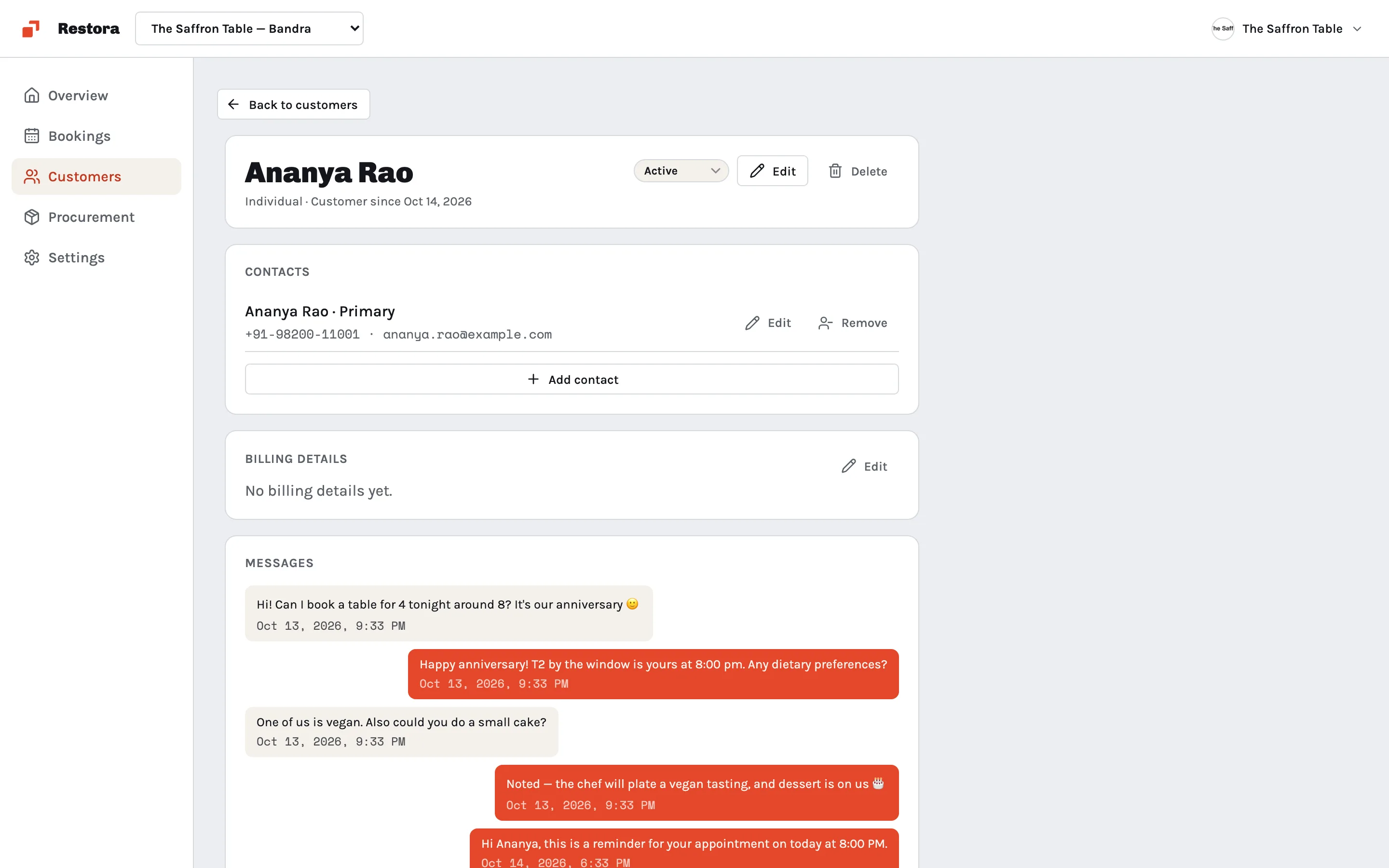
Task: Open the Overview home icon
Action: pos(31,95)
